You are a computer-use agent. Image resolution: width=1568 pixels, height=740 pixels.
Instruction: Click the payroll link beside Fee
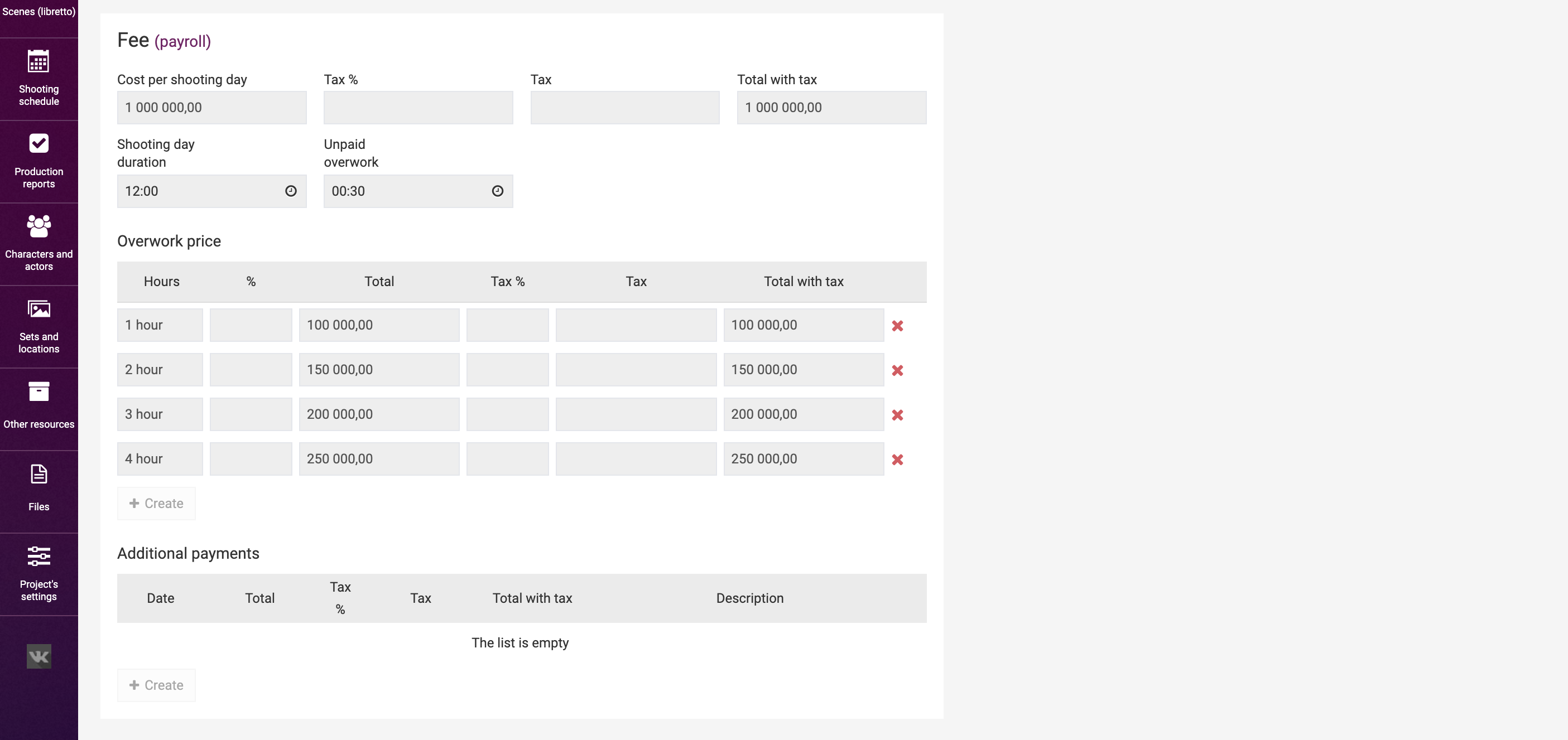182,41
